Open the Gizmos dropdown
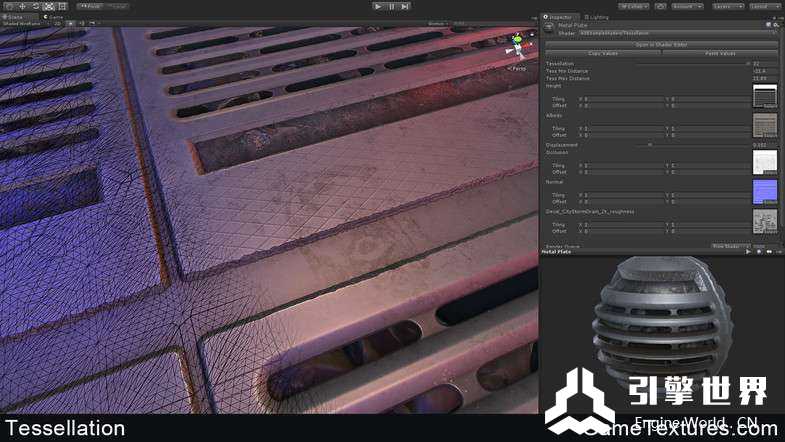The width and height of the screenshot is (785, 442). pyautogui.click(x=437, y=24)
